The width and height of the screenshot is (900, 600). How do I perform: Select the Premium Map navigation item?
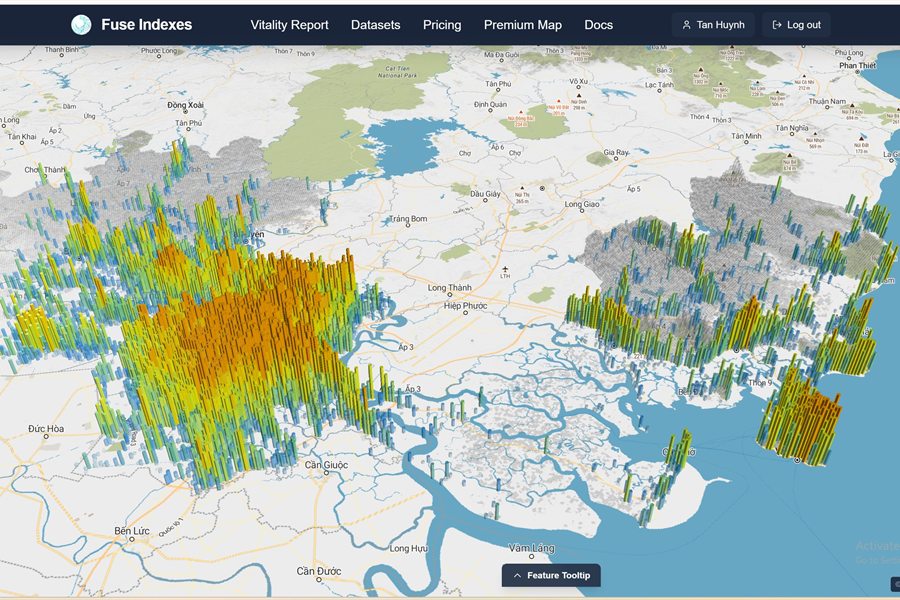click(x=522, y=25)
